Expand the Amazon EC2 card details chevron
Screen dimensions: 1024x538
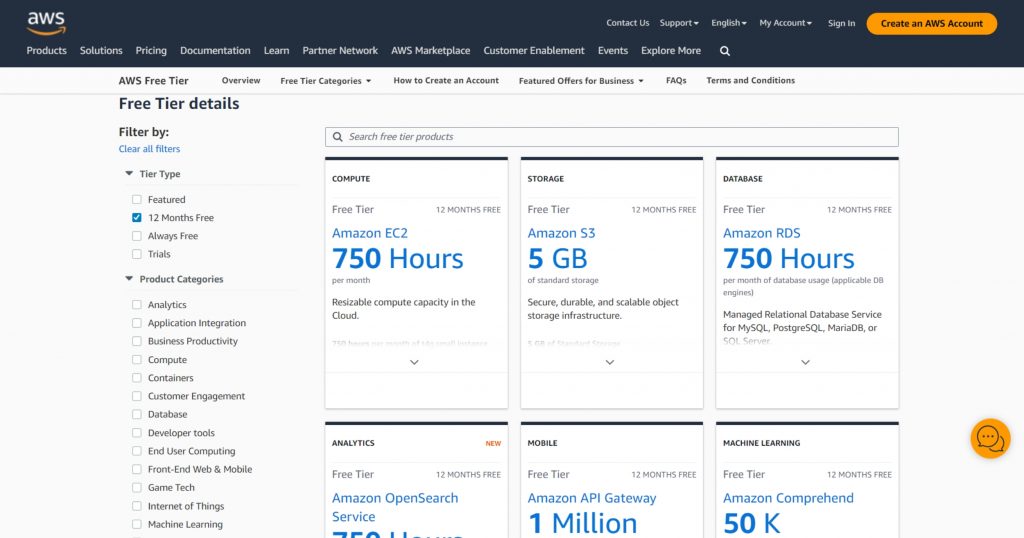pos(414,362)
